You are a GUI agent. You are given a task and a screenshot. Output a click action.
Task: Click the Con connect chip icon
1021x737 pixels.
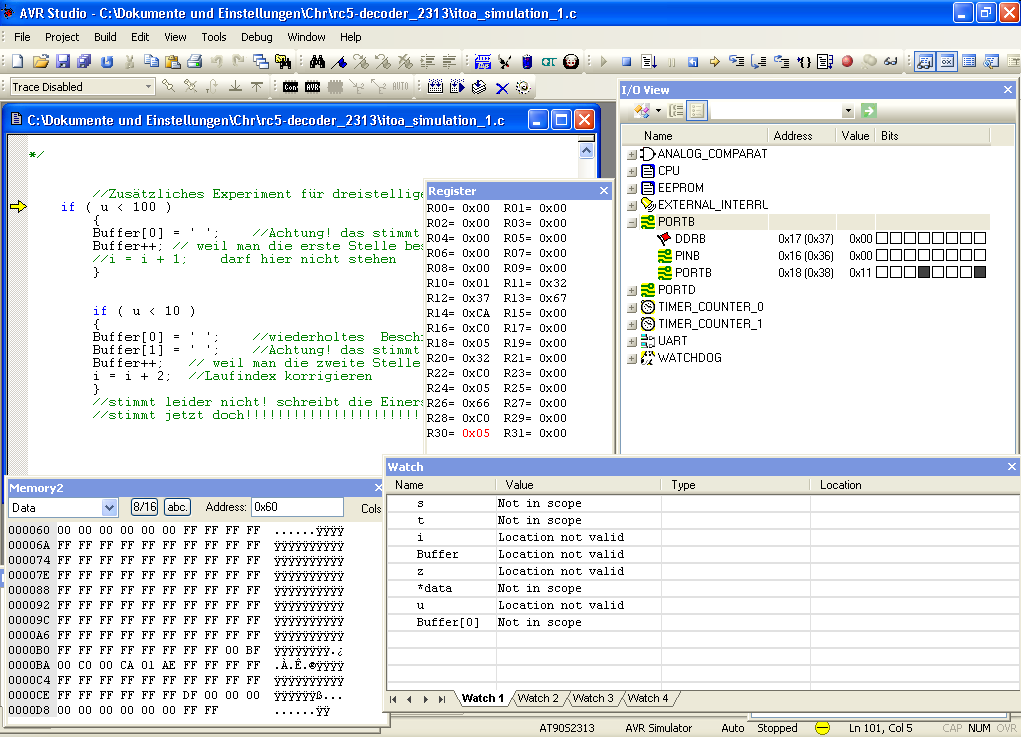(x=290, y=87)
